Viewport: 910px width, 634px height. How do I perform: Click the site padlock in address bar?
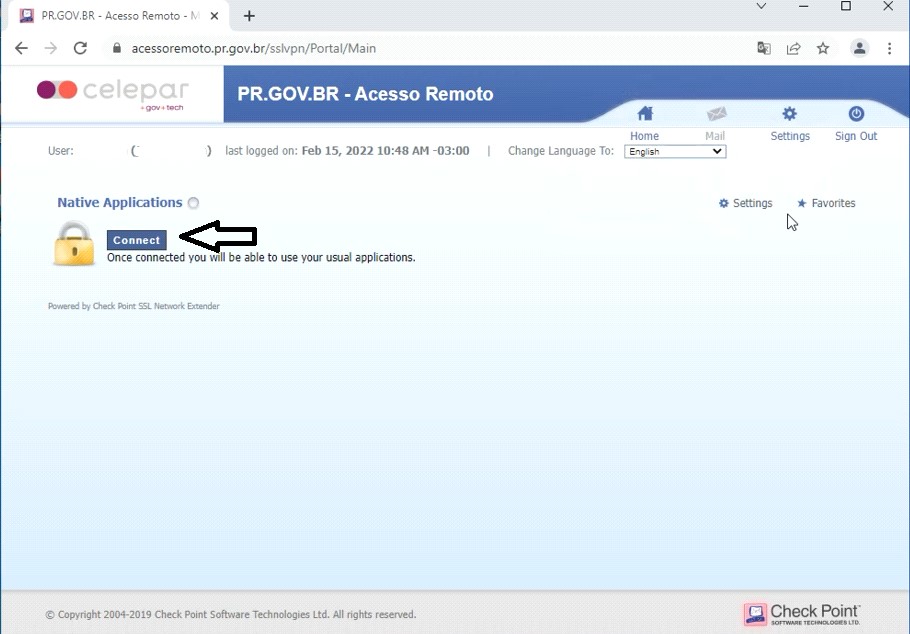[117, 48]
